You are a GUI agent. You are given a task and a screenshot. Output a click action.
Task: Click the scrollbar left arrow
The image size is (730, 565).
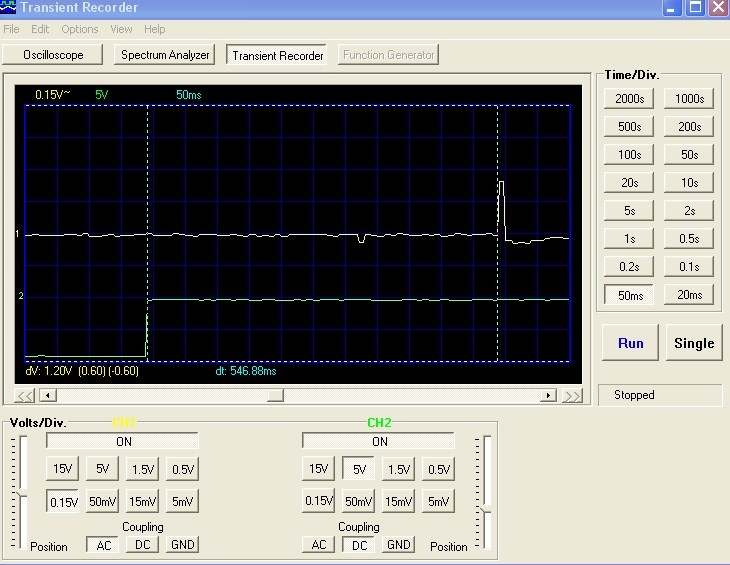click(47, 396)
